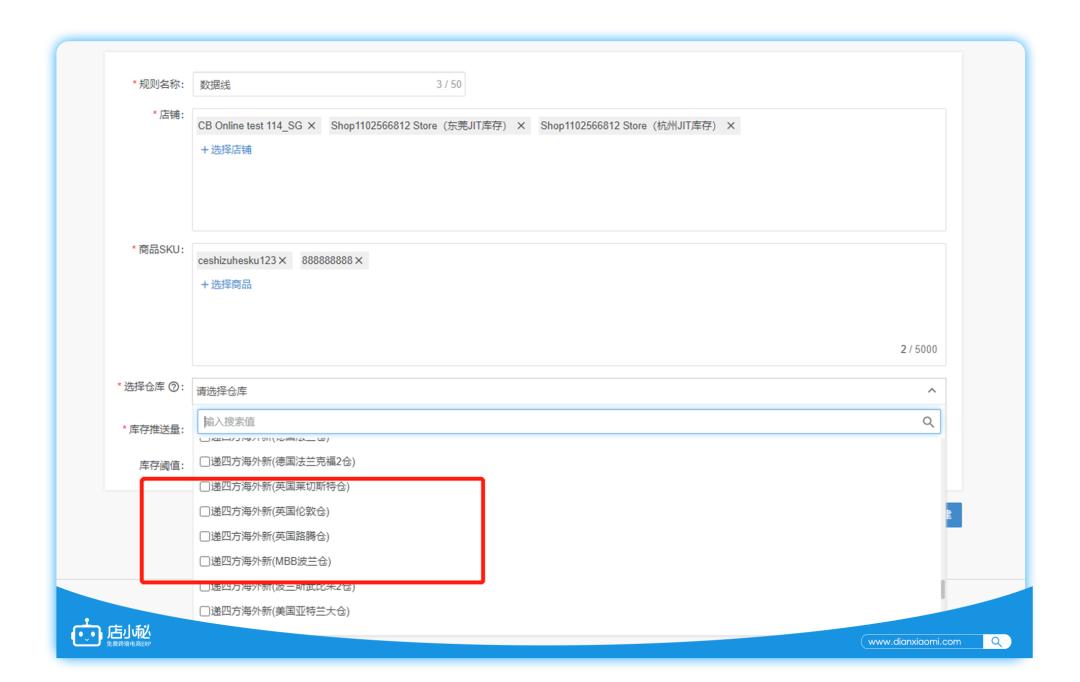Collapse the 请选择仓库 dropdown via its arrow
Image resolution: width=1080 pixels, height=682 pixels.
[930, 391]
